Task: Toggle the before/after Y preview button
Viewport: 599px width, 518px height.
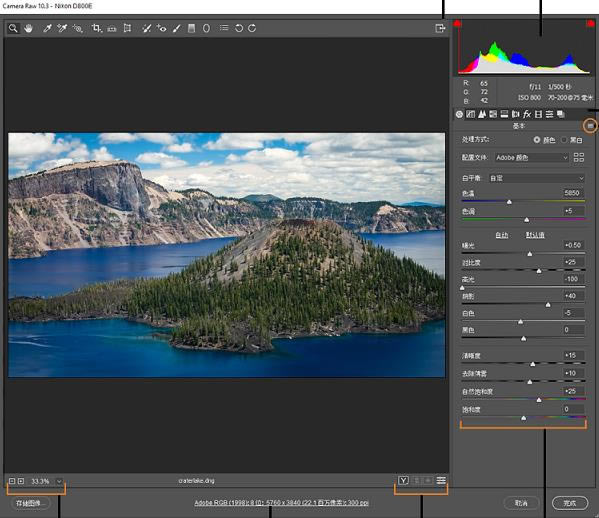Action: click(403, 481)
